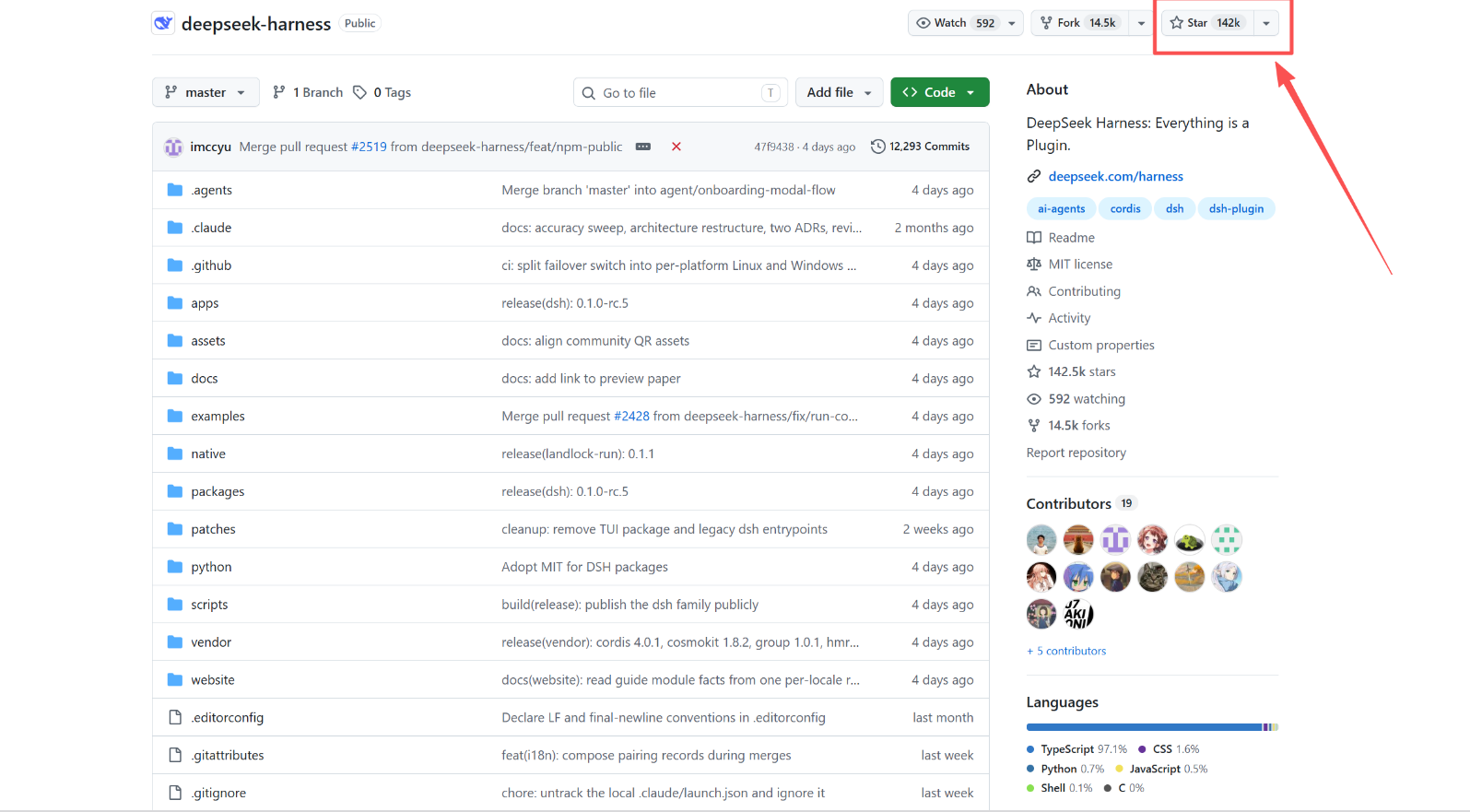Open pull request #2428 in examples row
This screenshot has width=1470, height=812.
631,417
